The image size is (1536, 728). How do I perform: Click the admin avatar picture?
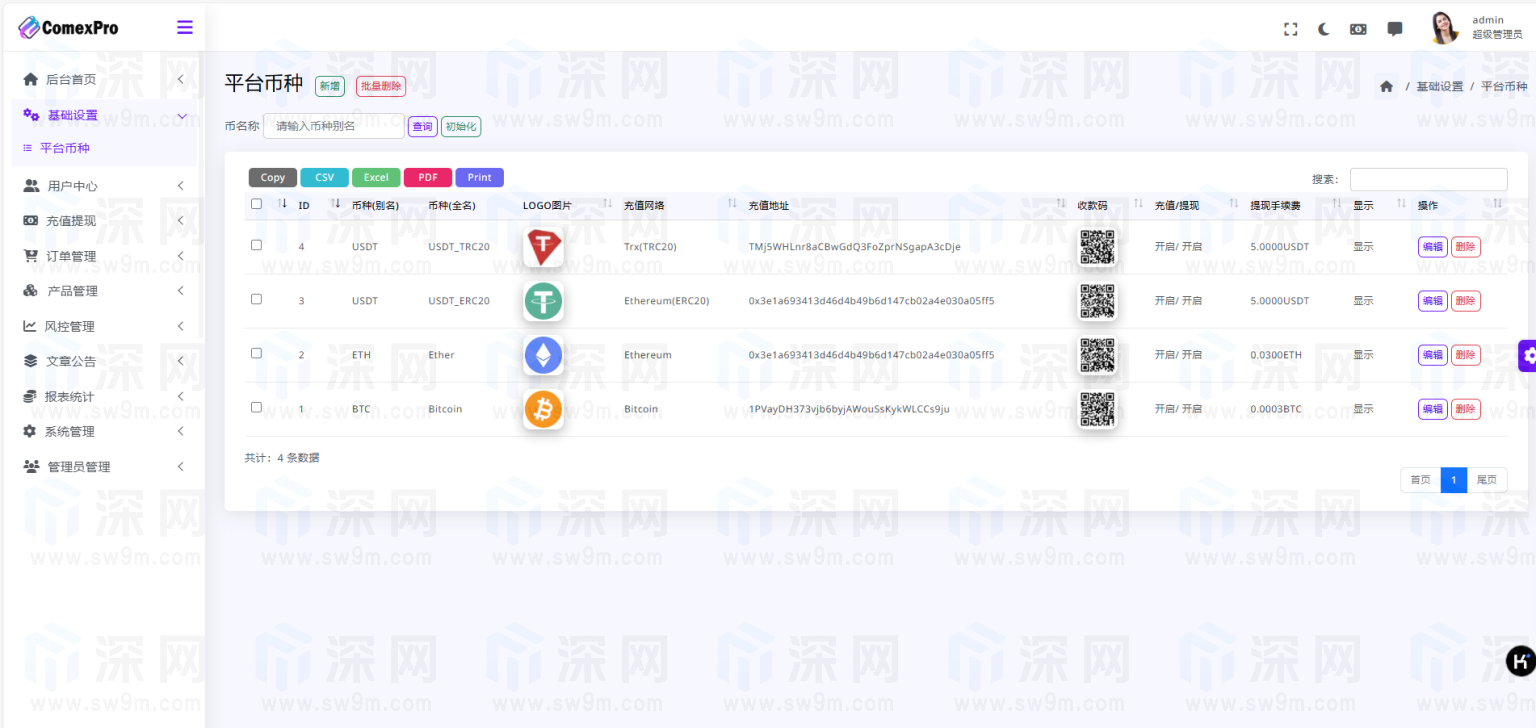[x=1444, y=28]
